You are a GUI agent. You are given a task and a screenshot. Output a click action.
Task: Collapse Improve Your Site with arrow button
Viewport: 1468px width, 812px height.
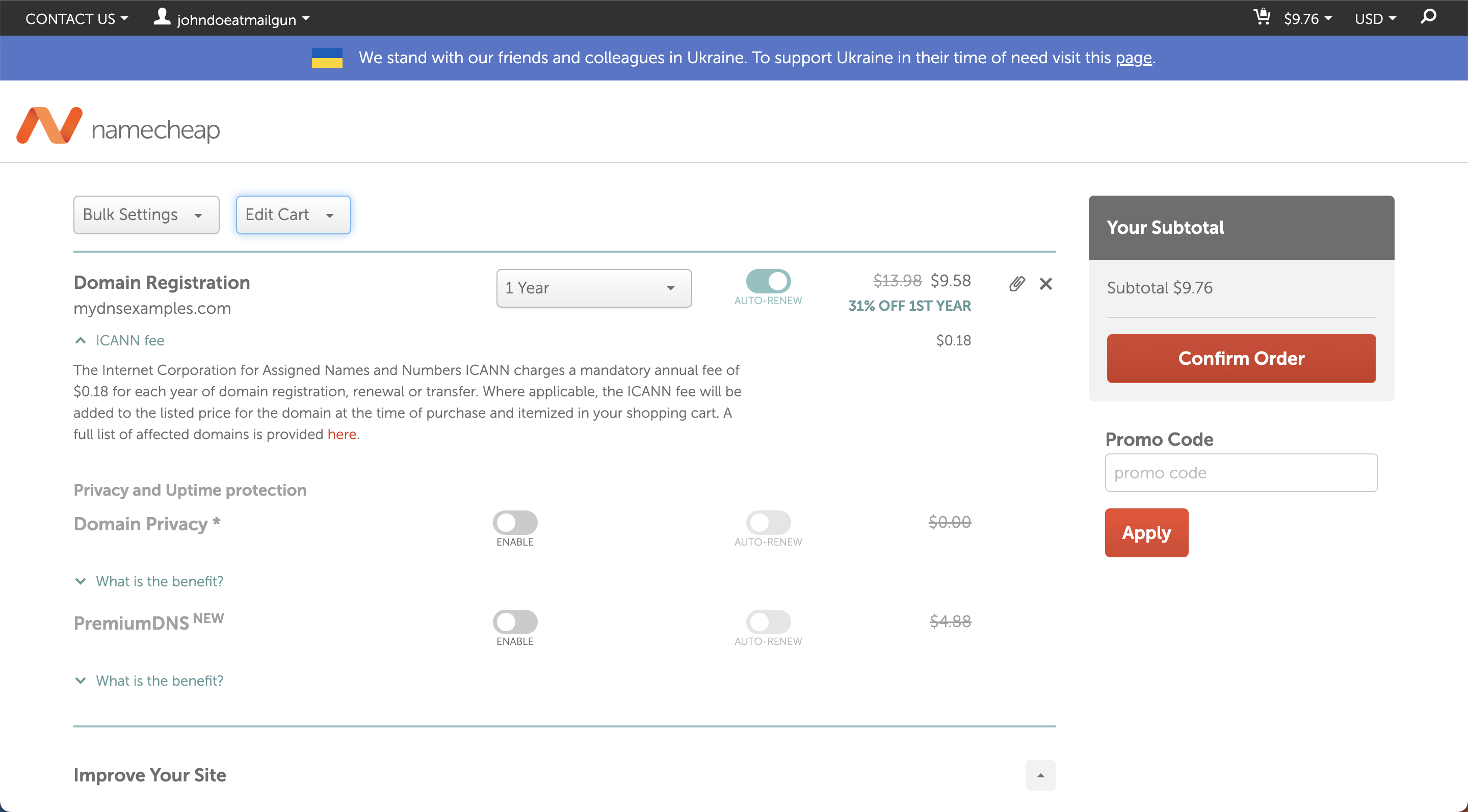click(1040, 775)
